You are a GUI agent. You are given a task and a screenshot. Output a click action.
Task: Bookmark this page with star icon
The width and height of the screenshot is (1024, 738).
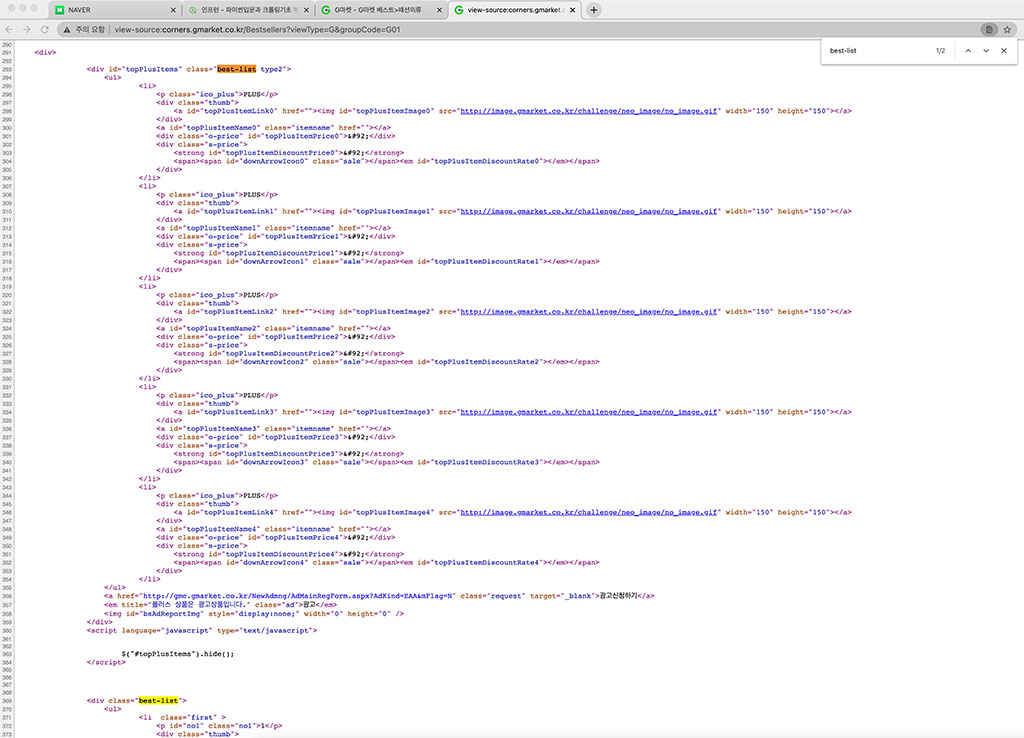1008,29
